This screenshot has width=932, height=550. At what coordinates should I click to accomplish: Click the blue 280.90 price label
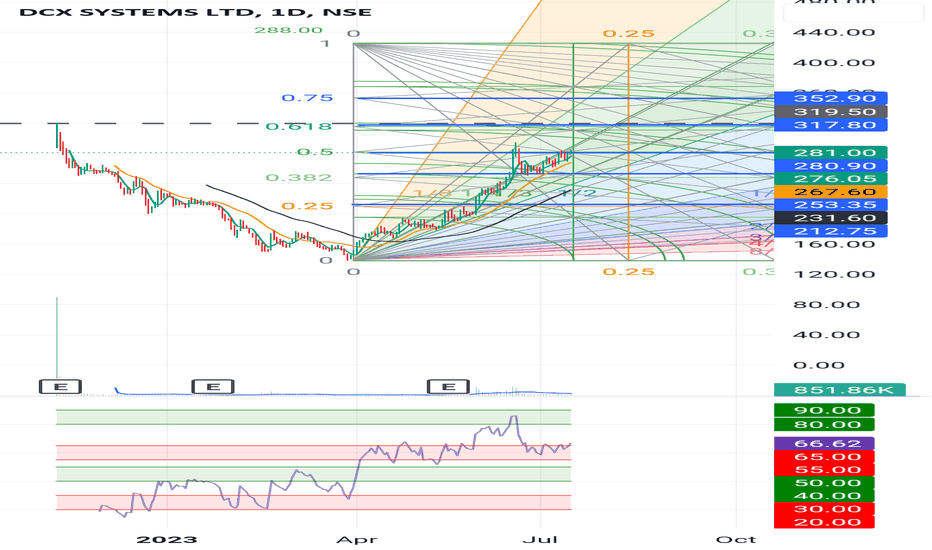click(x=831, y=166)
